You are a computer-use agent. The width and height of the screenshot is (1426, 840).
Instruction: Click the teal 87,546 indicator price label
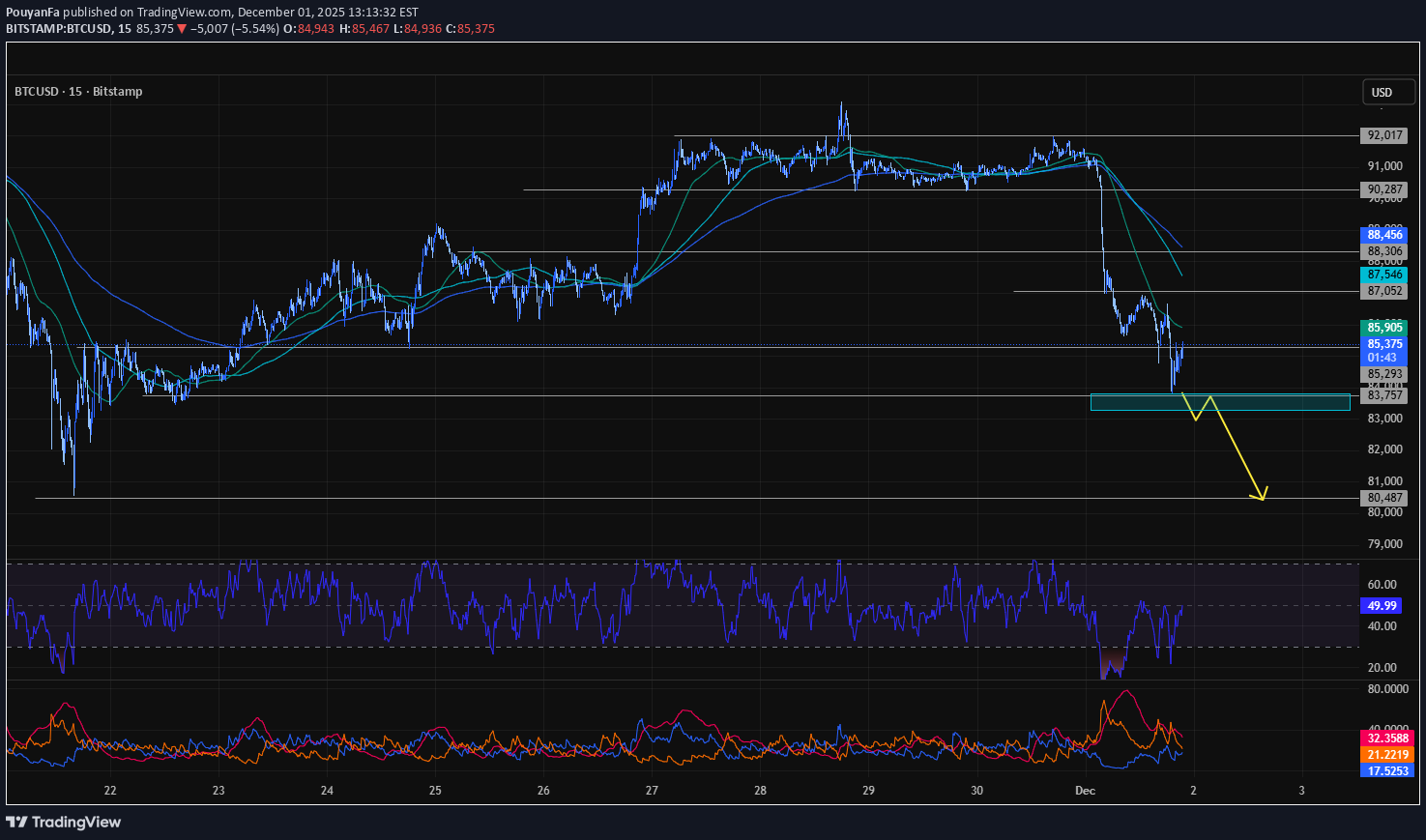tap(1382, 275)
